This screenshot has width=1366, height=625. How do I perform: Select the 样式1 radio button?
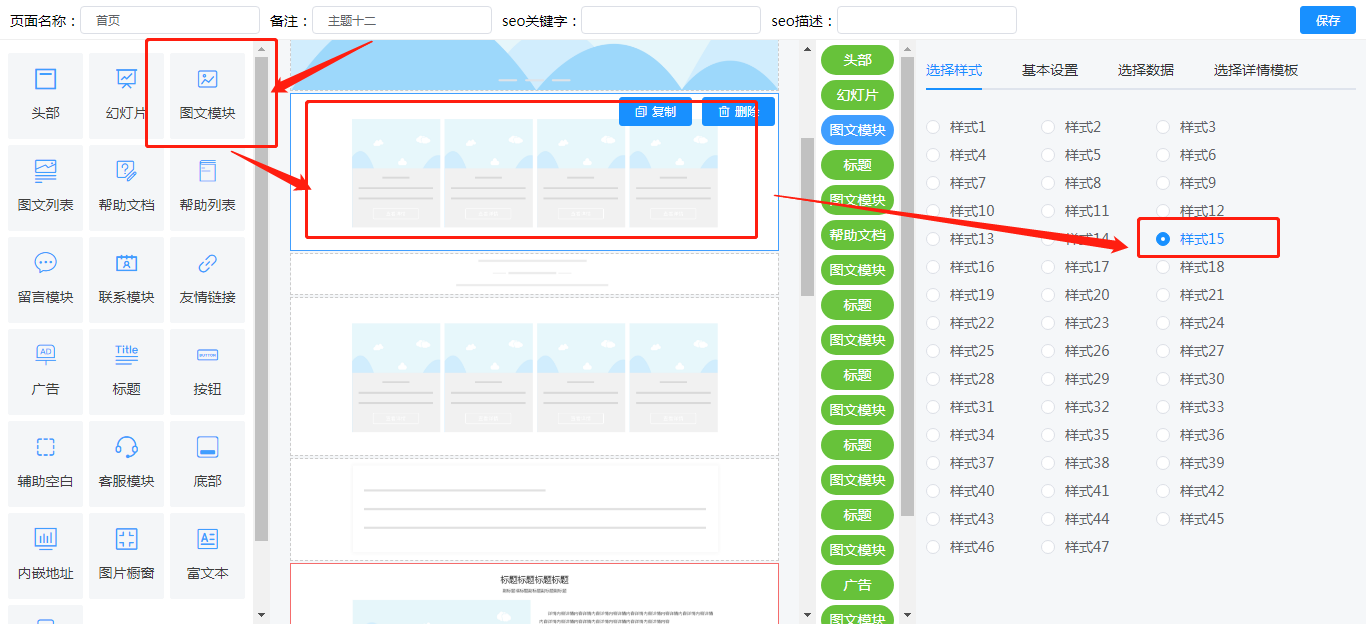[933, 127]
